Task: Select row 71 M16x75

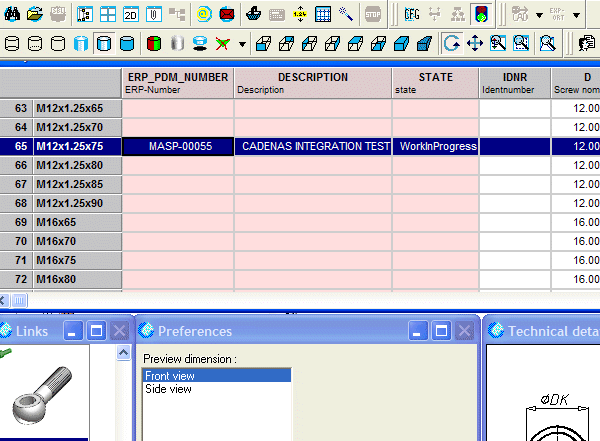Action: [61, 260]
